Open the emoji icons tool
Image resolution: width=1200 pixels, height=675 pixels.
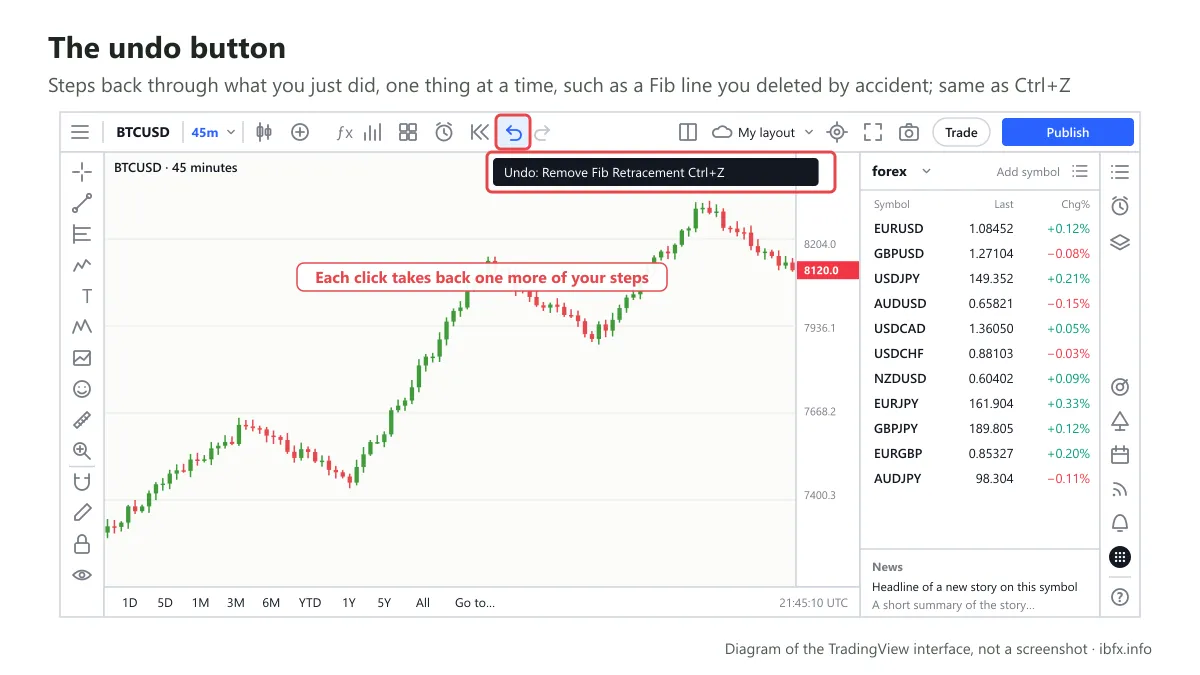point(82,389)
